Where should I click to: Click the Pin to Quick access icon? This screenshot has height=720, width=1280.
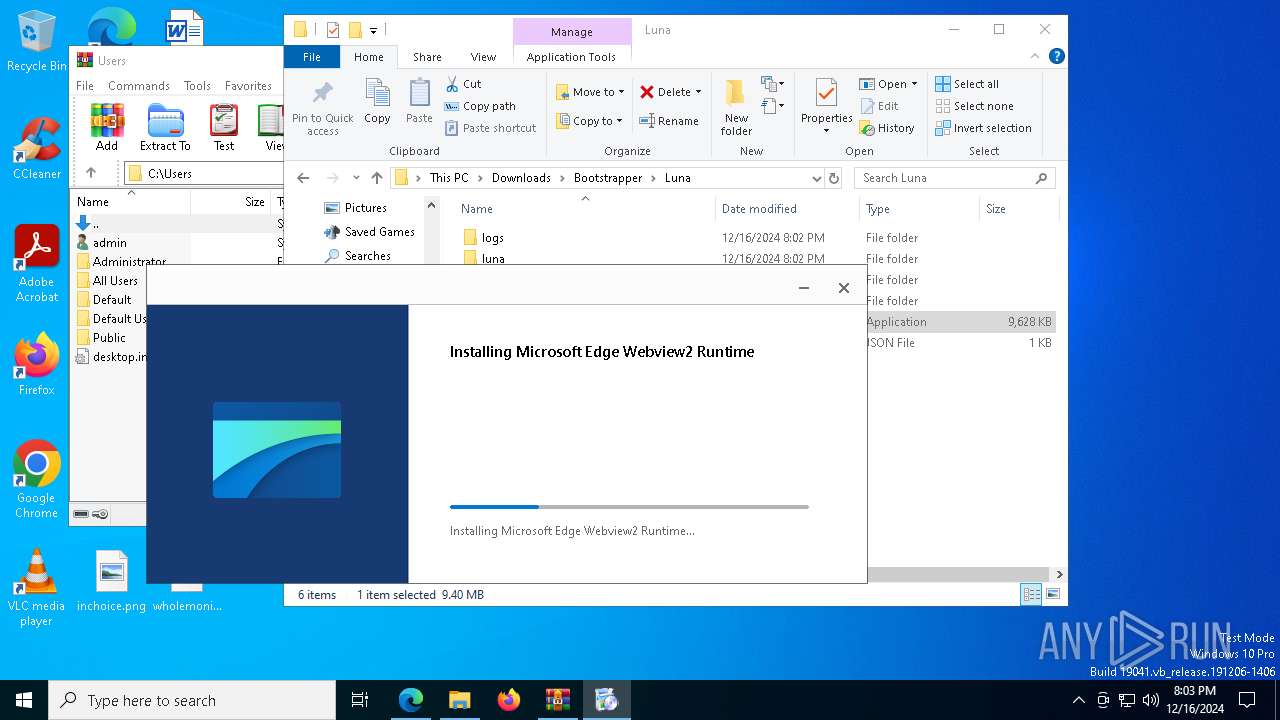pyautogui.click(x=322, y=108)
